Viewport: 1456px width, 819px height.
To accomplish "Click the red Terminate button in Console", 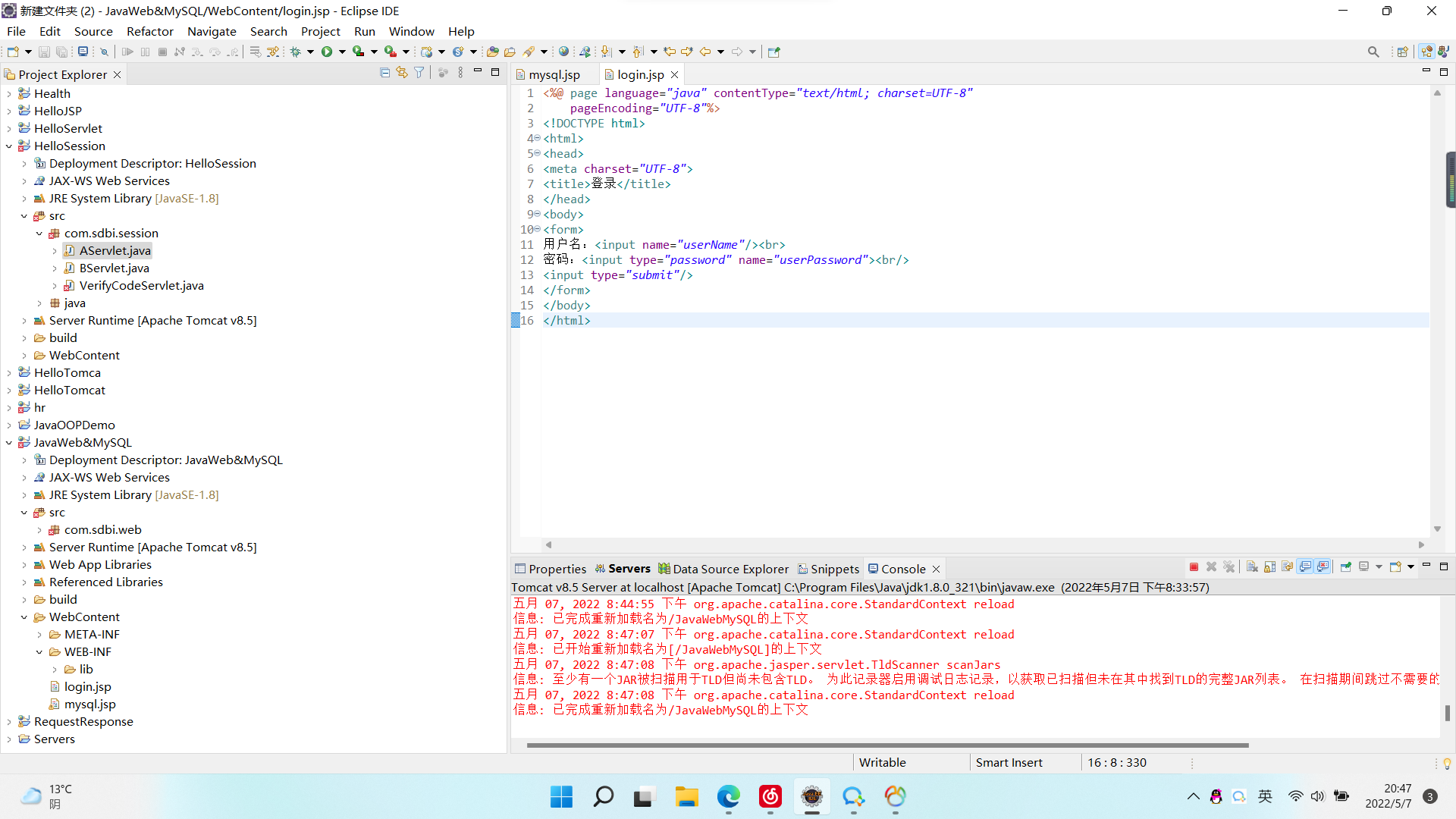I will [1194, 567].
